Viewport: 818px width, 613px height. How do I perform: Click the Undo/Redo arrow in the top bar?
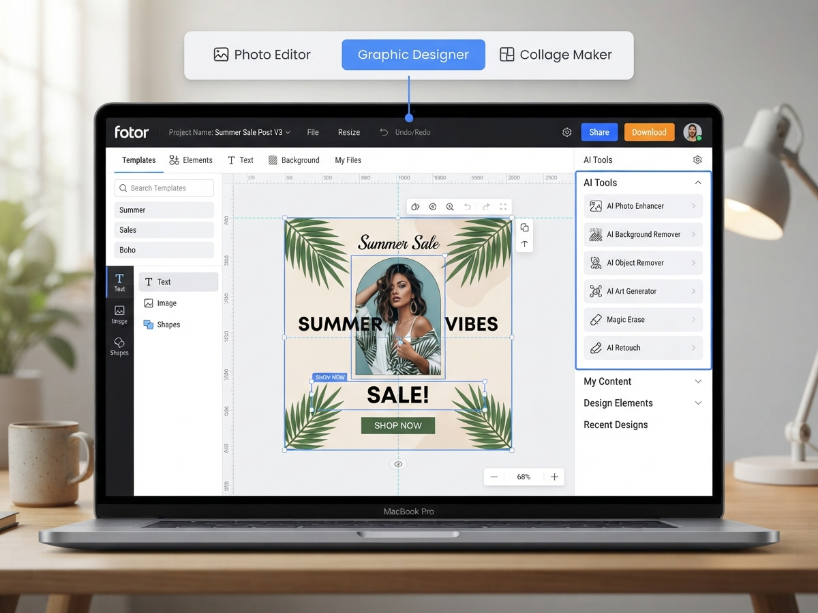click(x=384, y=133)
